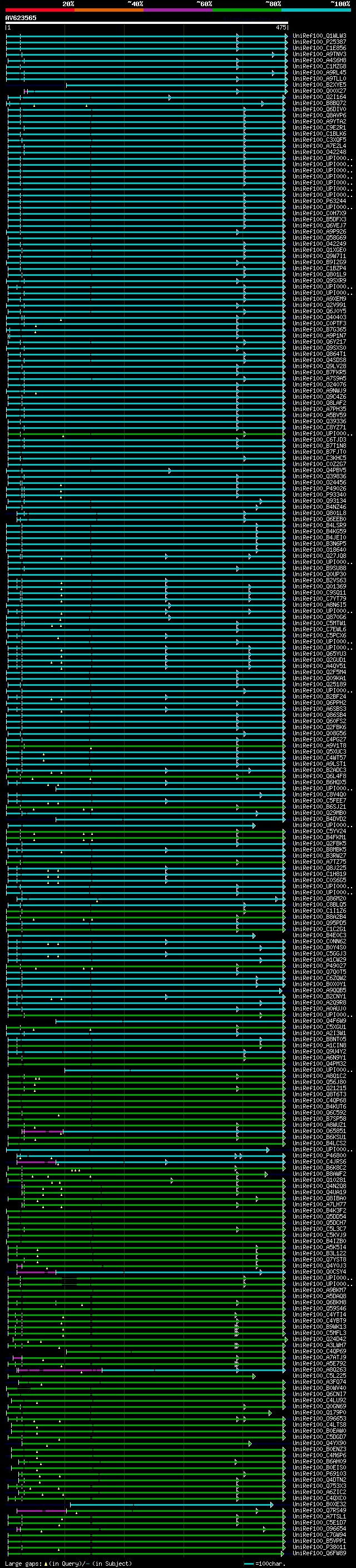The width and height of the screenshot is (356, 1568).
Task: Click UniRef100_B3RW27 entry
Action: pyautogui.click(x=319, y=856)
